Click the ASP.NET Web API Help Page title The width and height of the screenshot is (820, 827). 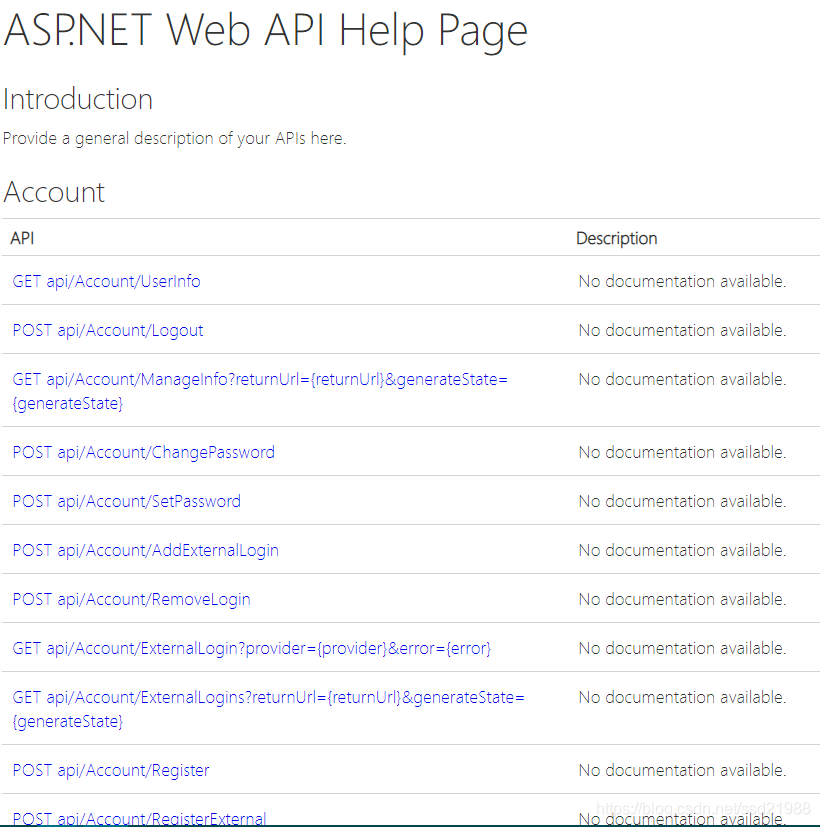pos(265,31)
